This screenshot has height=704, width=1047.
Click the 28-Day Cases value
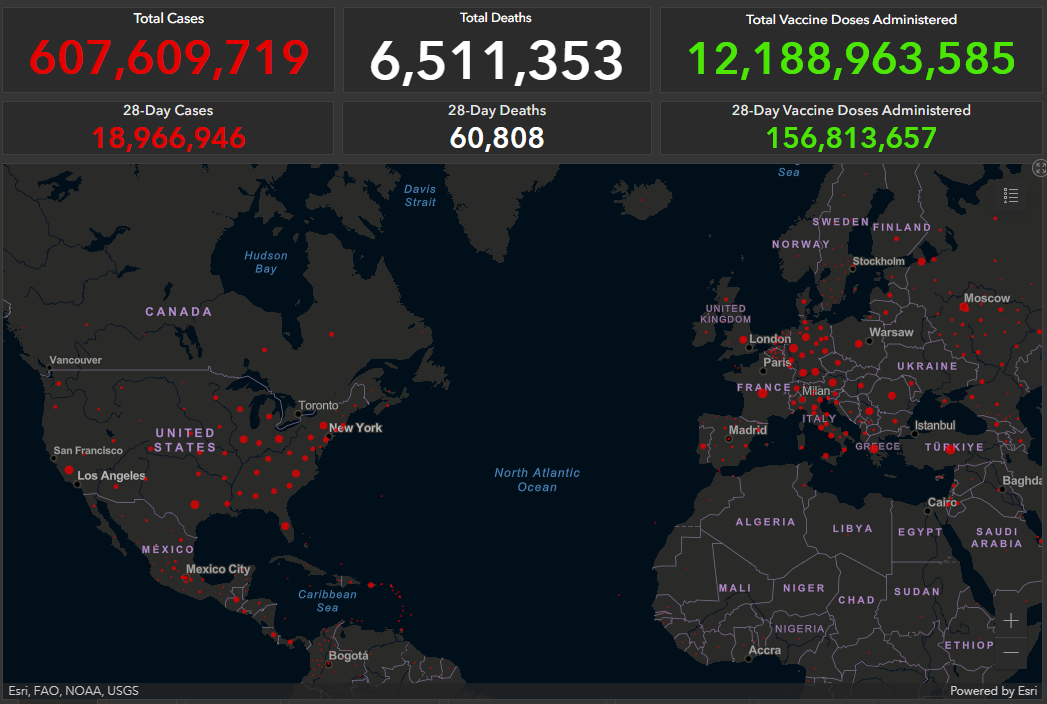[169, 137]
